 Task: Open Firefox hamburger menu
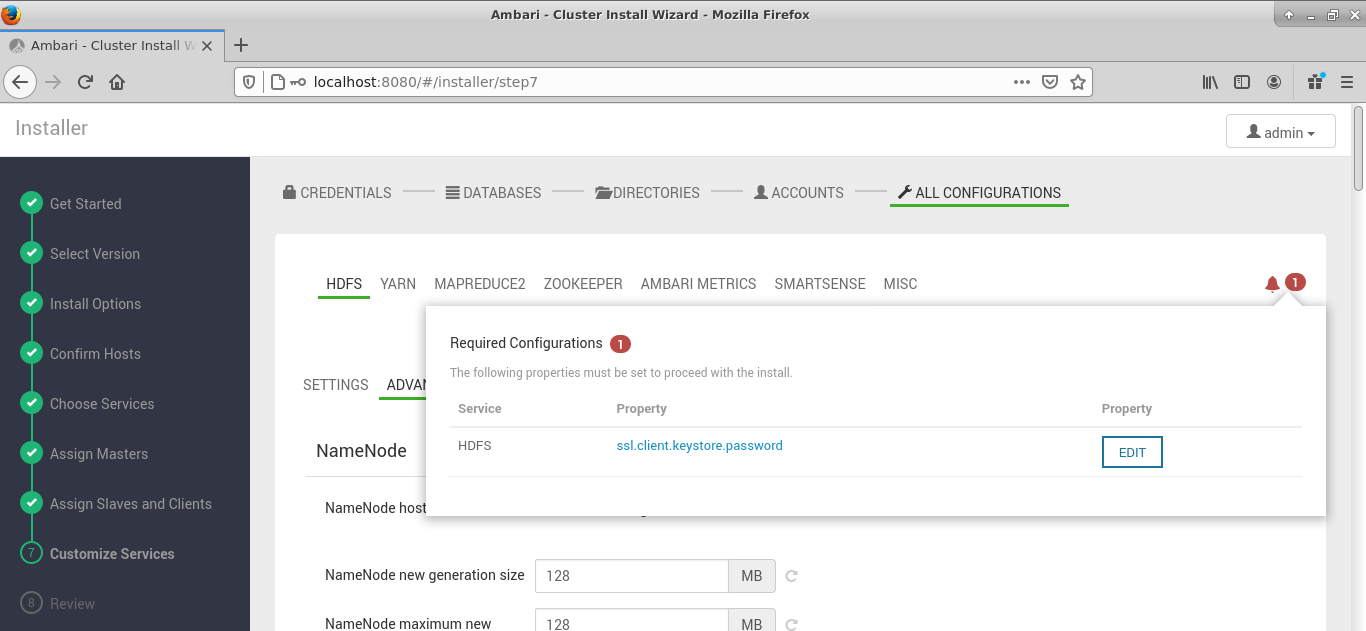1346,82
